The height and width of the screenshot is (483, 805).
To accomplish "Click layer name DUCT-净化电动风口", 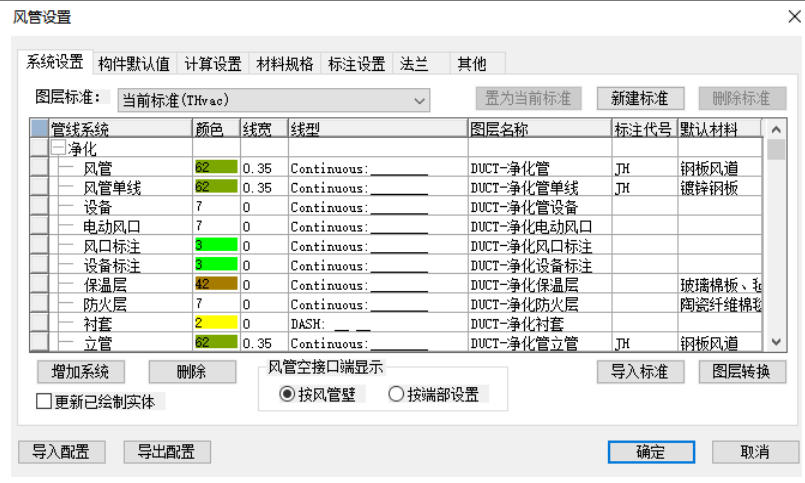I will pos(531,227).
